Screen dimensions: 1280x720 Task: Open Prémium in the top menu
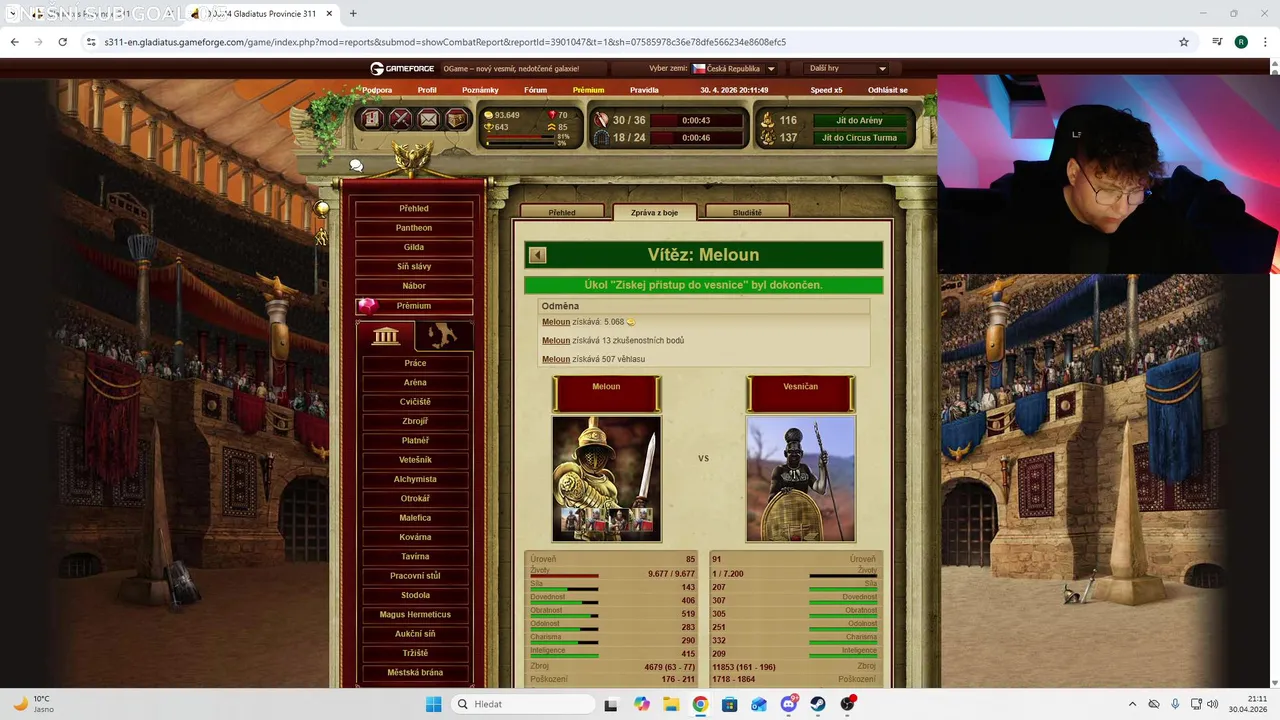[x=588, y=90]
